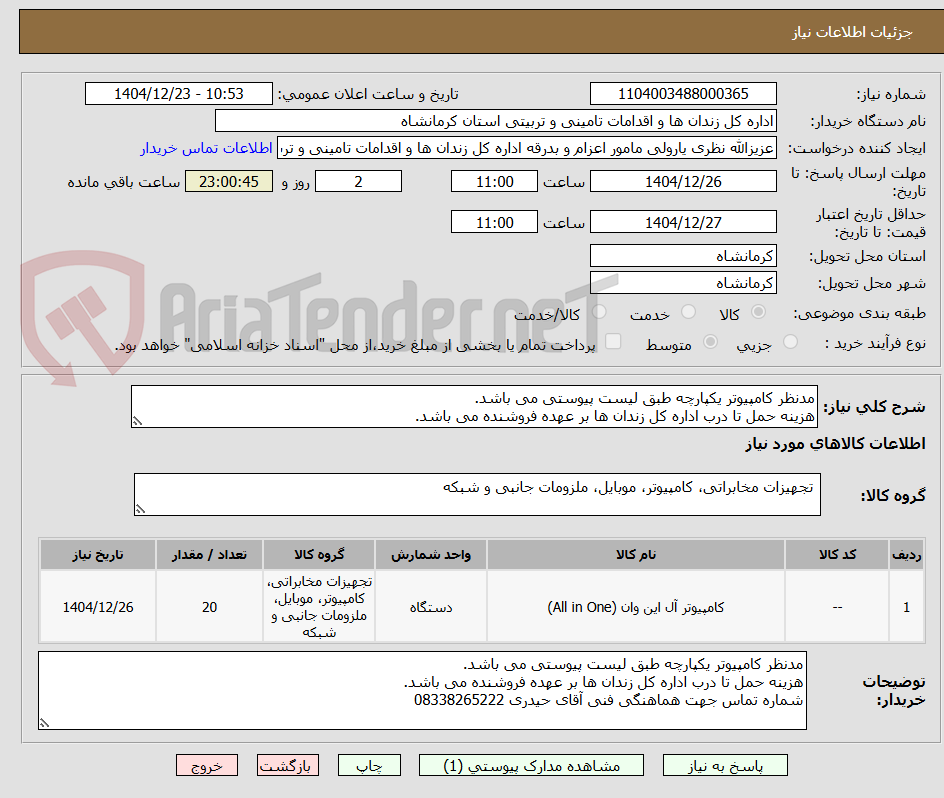
Task: Click the response deadline hour 11:00 field
Action: 494,181
